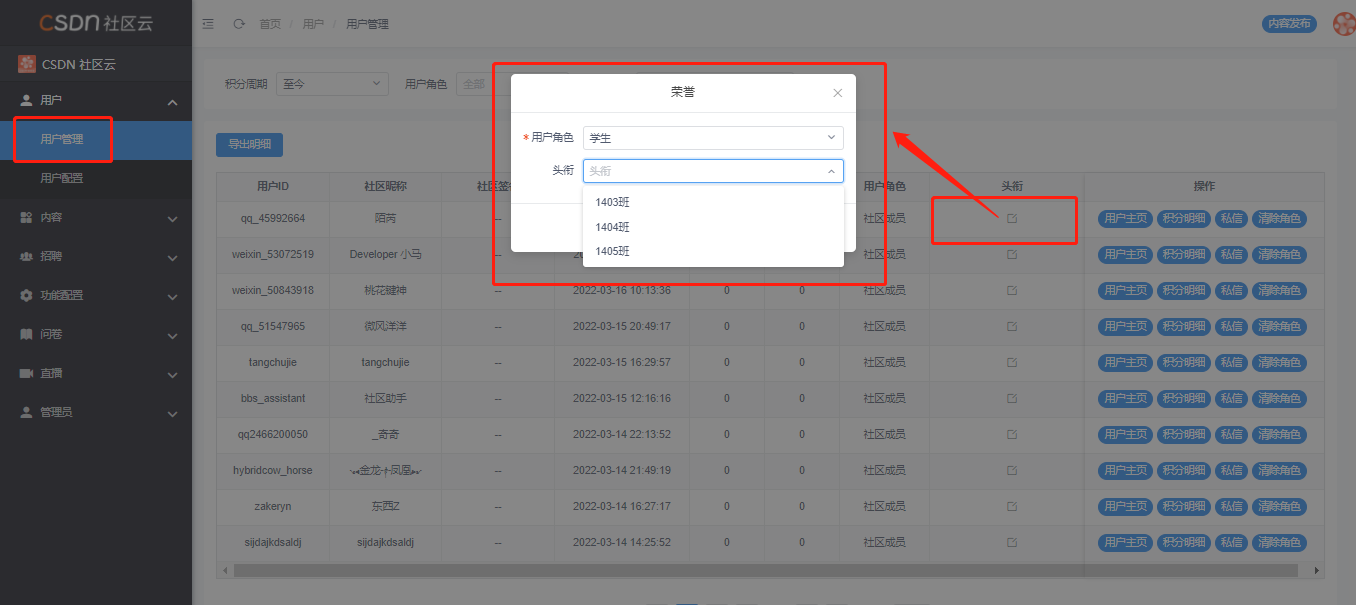Expand the 直播 sidebar section chevron
The image size is (1356, 605).
[x=172, y=375]
